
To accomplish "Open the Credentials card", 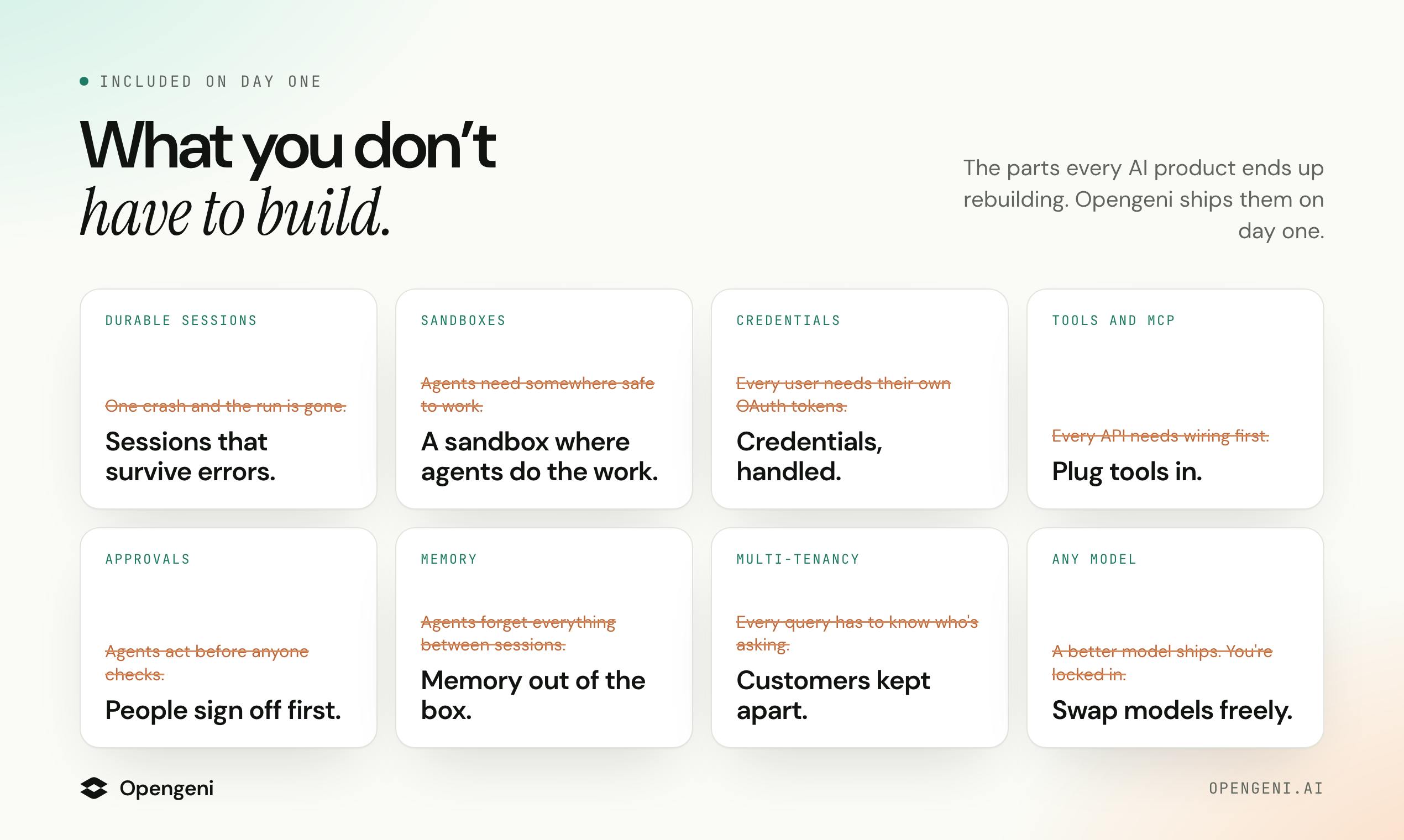I will pos(860,399).
